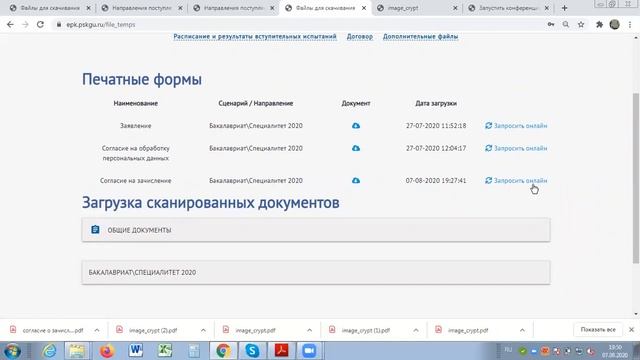Expand the ОБЩИЕ ДОКУМЕНТЫ section

[316, 230]
